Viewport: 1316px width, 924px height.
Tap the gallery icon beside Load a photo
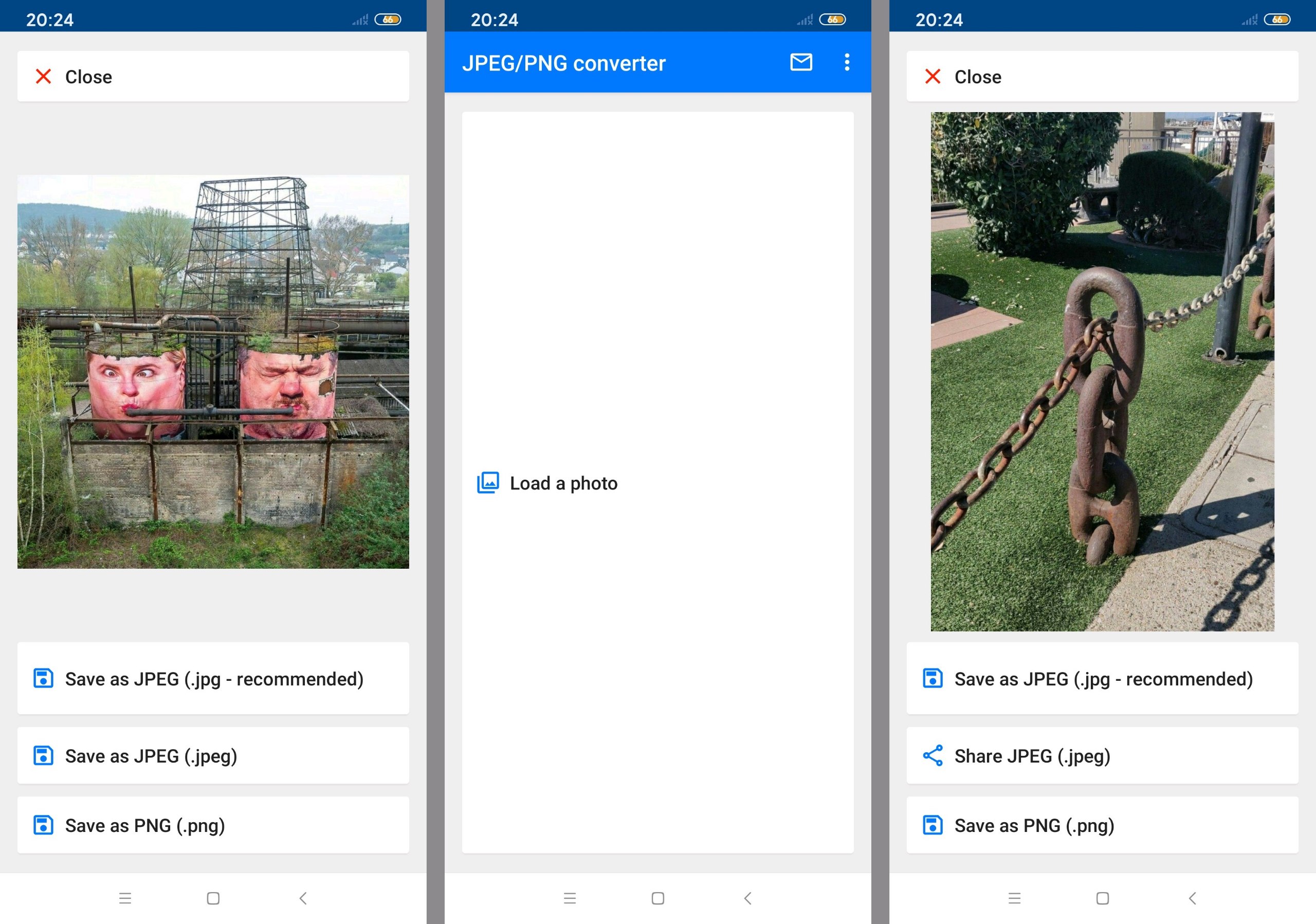pos(488,483)
